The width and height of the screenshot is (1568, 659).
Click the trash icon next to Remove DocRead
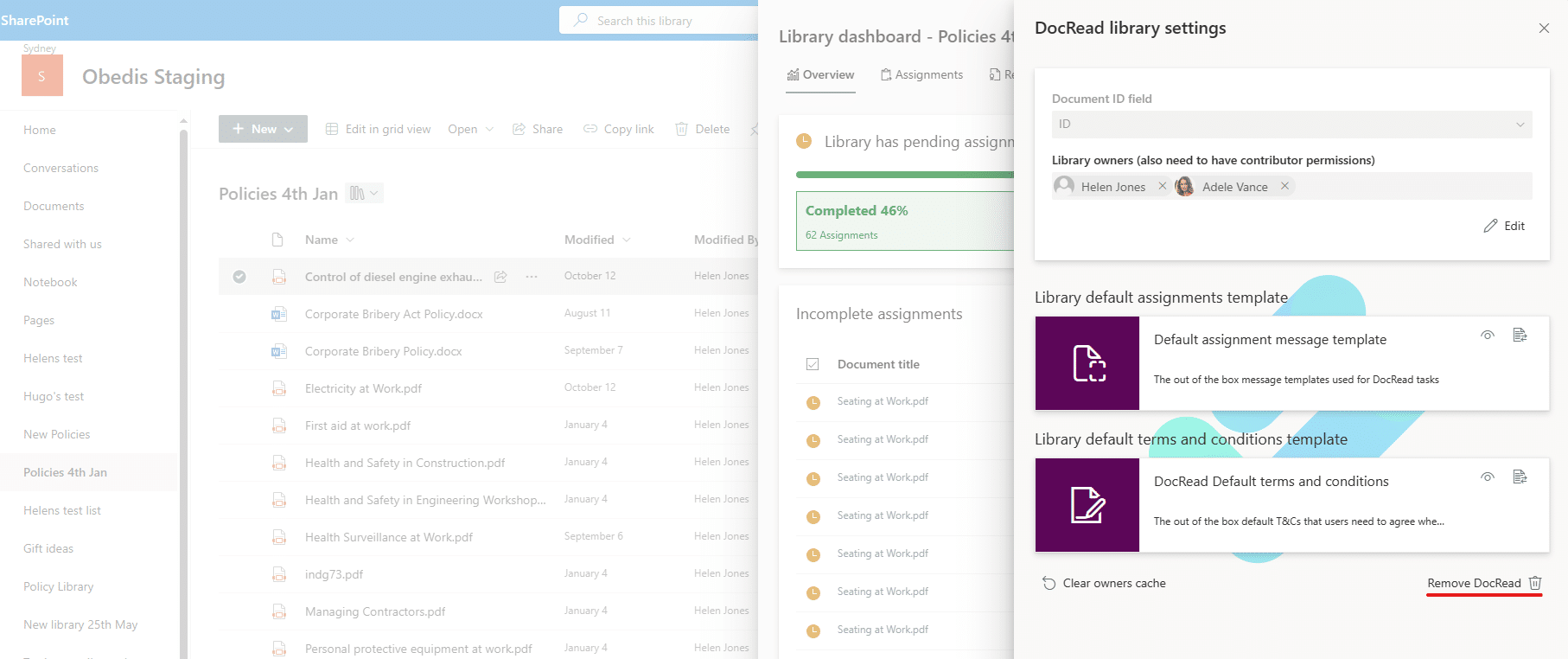pyautogui.click(x=1535, y=583)
